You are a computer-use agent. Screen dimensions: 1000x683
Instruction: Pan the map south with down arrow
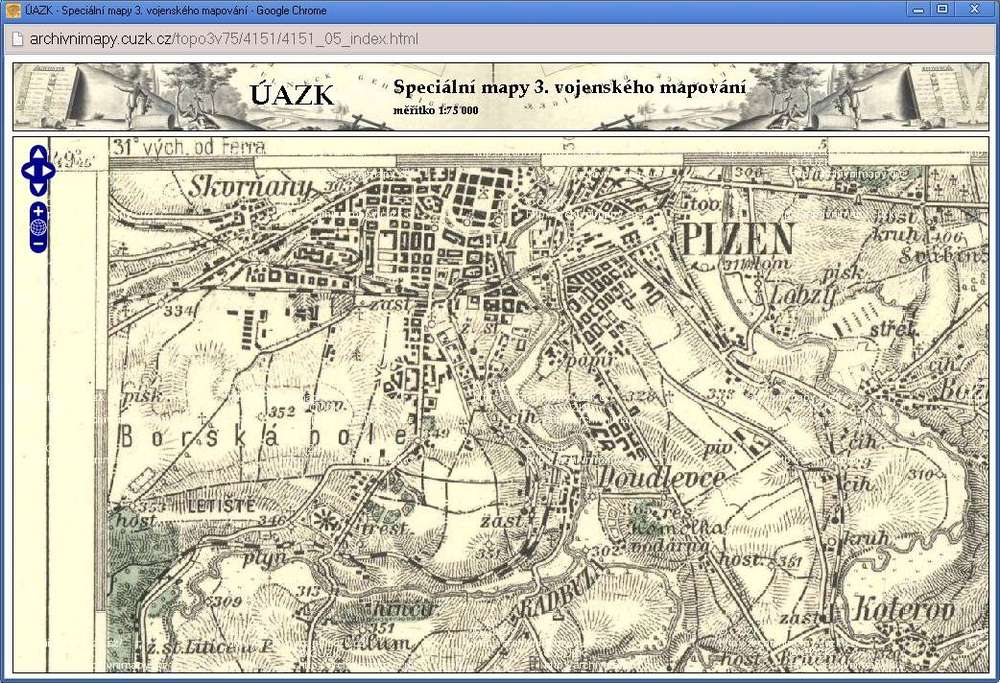point(38,187)
